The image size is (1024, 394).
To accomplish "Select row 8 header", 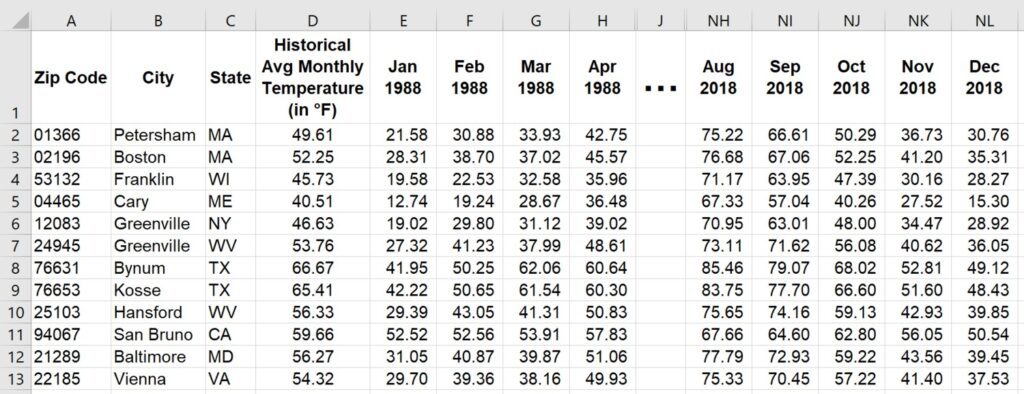I will pos(15,268).
